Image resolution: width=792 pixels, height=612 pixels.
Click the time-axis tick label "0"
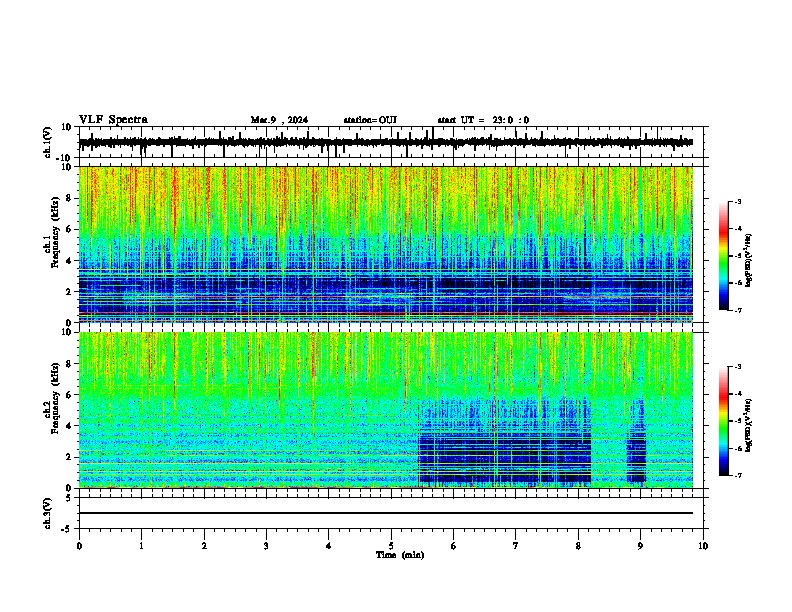[79, 546]
